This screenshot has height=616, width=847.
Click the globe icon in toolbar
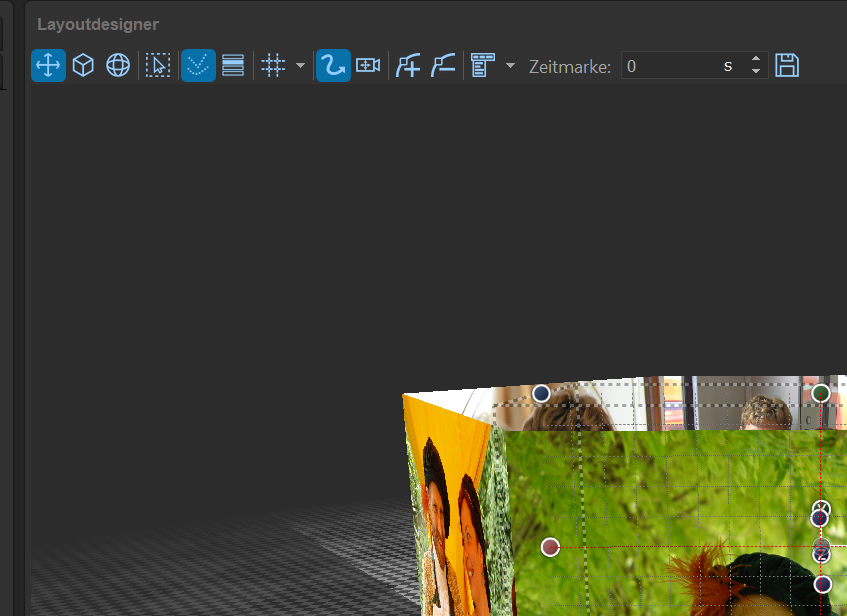(118, 66)
